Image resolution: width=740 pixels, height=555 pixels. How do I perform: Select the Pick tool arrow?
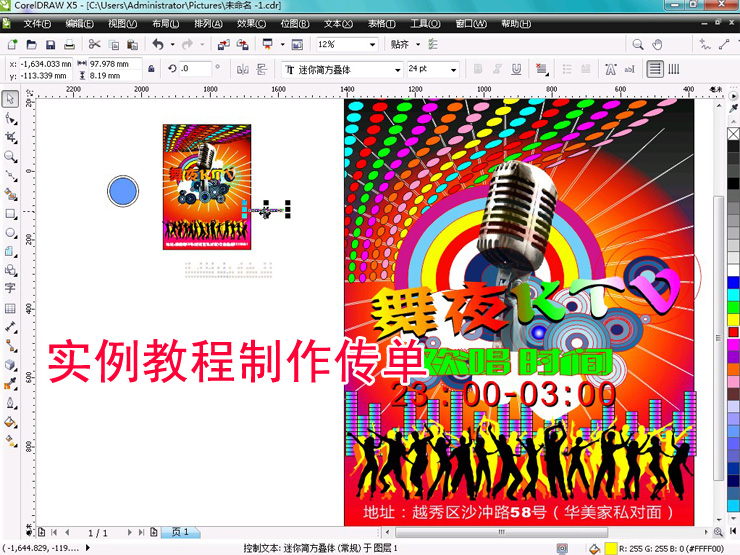click(10, 99)
